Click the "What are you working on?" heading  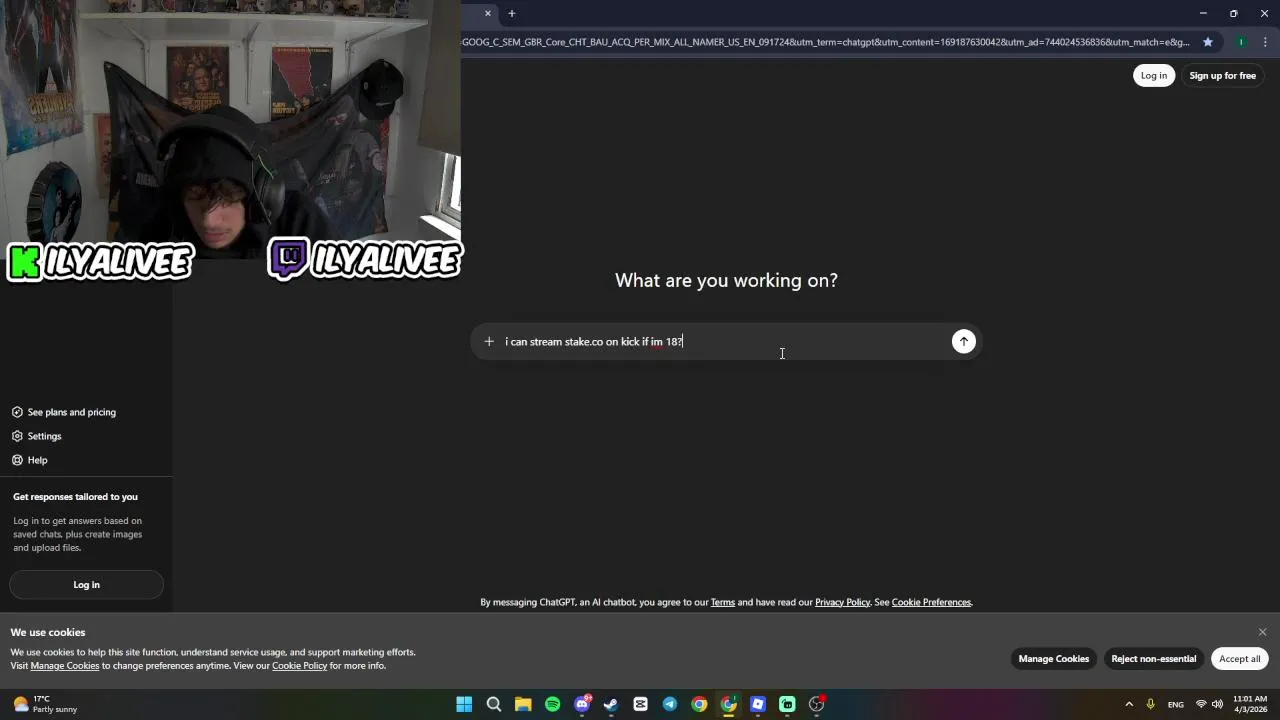[726, 280]
